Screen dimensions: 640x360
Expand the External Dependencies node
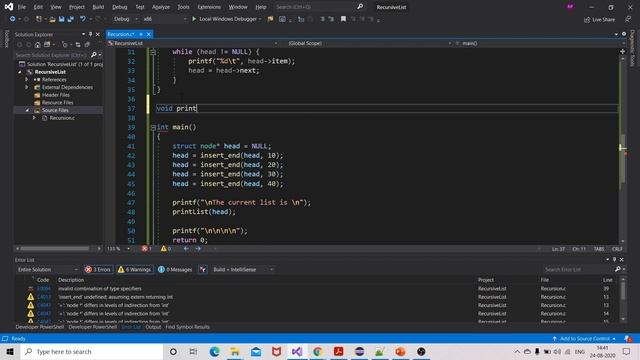click(27, 87)
